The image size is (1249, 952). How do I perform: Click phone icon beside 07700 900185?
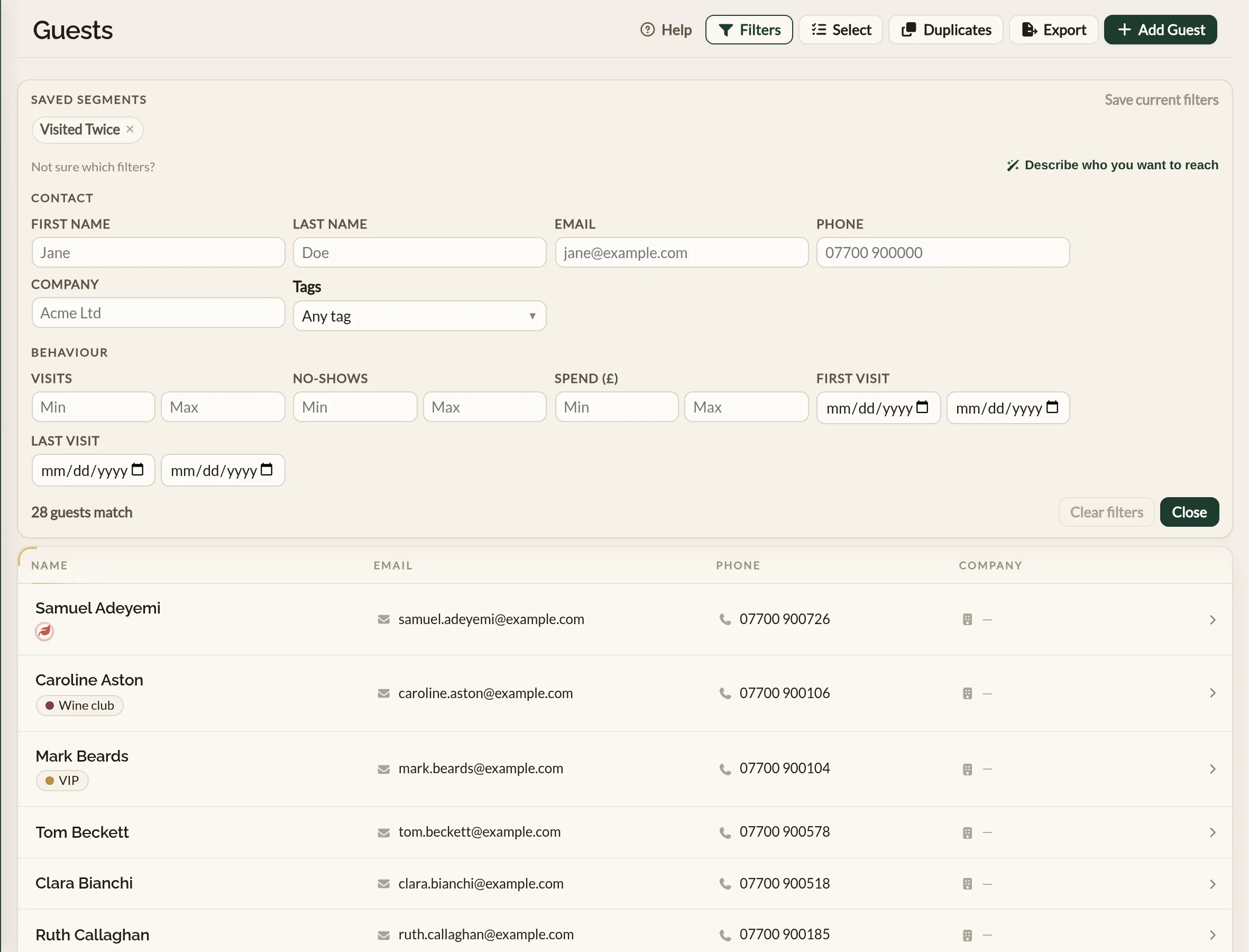[725, 935]
